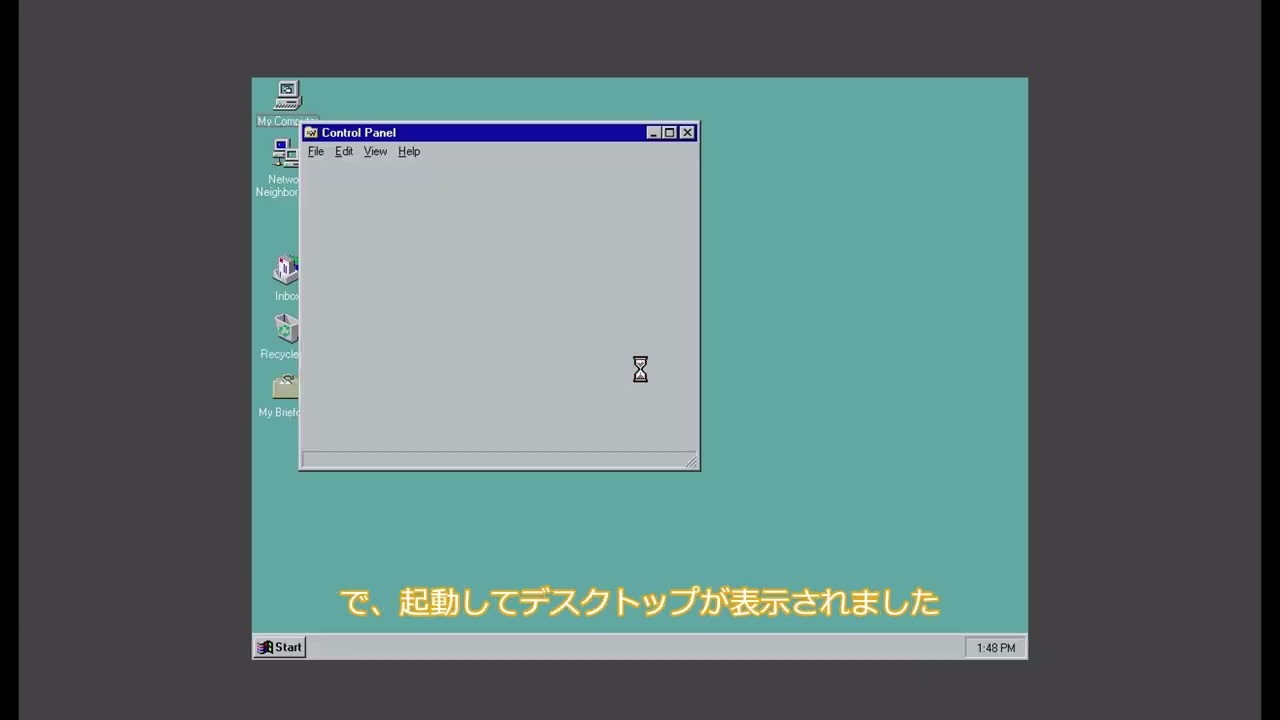Click the 1:48 PM taskbar clock
The width and height of the screenshot is (1280, 720).
pyautogui.click(x=995, y=648)
